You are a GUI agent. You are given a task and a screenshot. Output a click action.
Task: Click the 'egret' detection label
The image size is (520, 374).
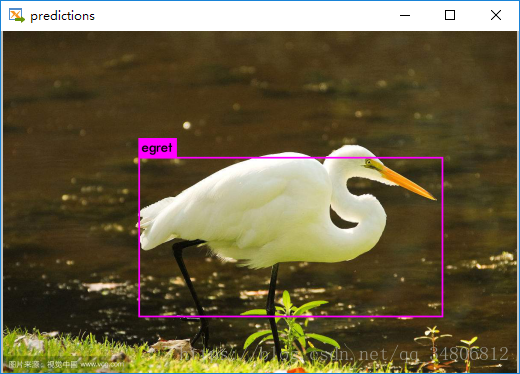(157, 148)
